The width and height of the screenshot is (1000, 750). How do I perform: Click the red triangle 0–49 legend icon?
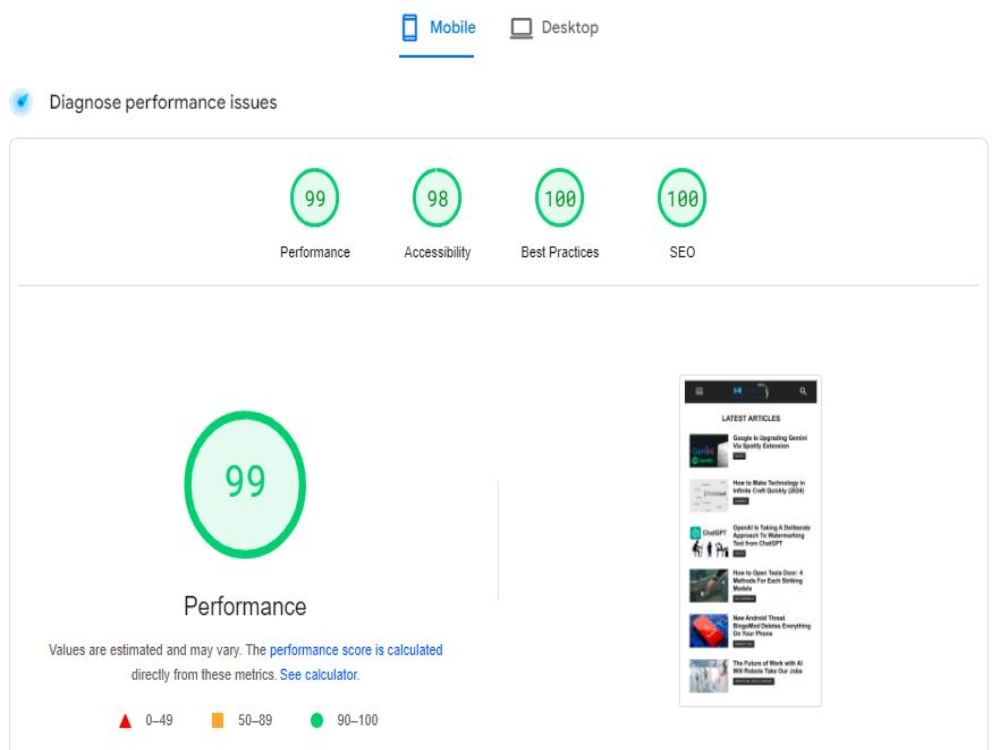(x=125, y=721)
